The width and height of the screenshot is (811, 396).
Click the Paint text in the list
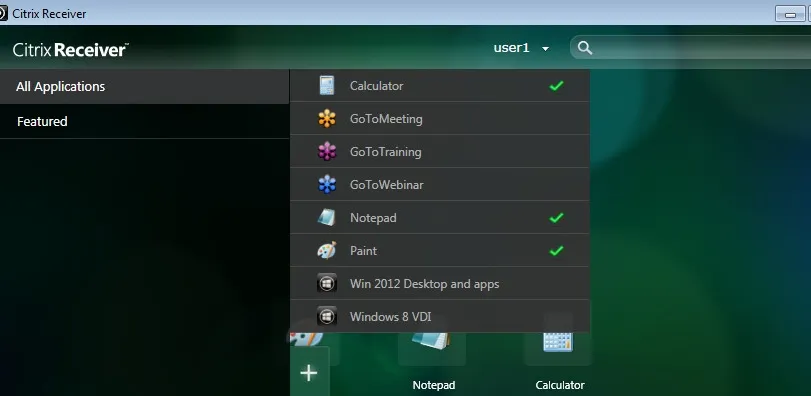tap(363, 251)
